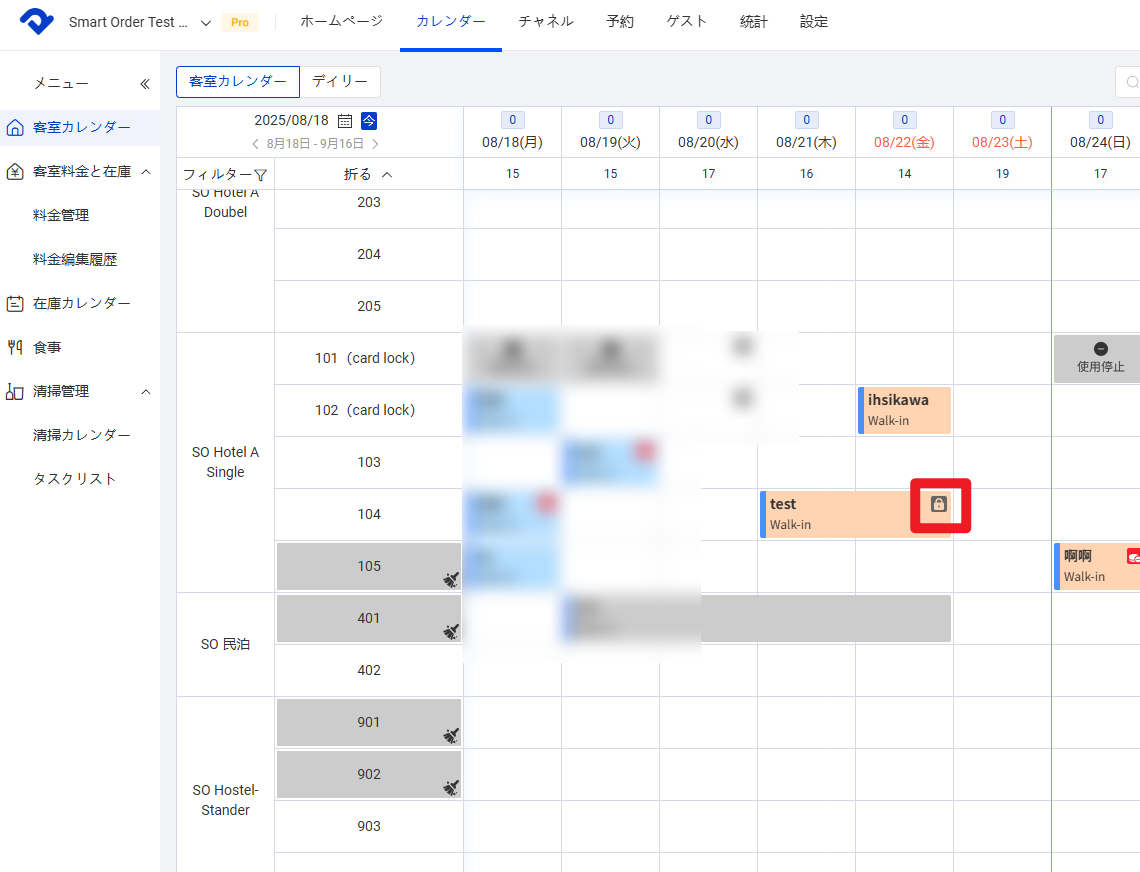Open the Smart Order Test property dropdown

pos(139,22)
